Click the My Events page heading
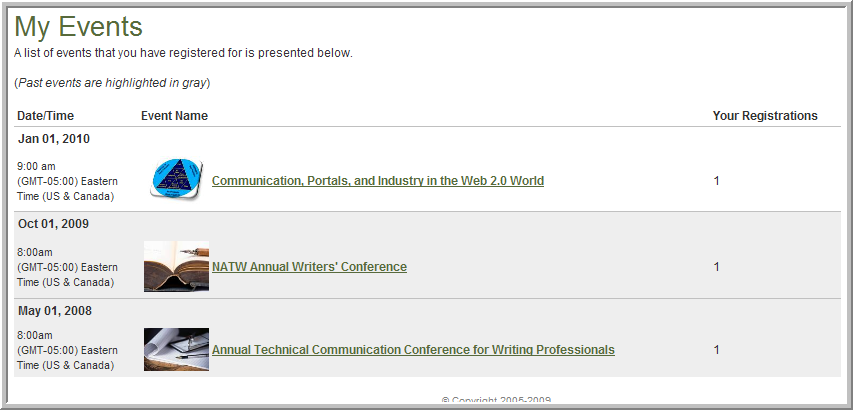The width and height of the screenshot is (853, 410). point(78,27)
